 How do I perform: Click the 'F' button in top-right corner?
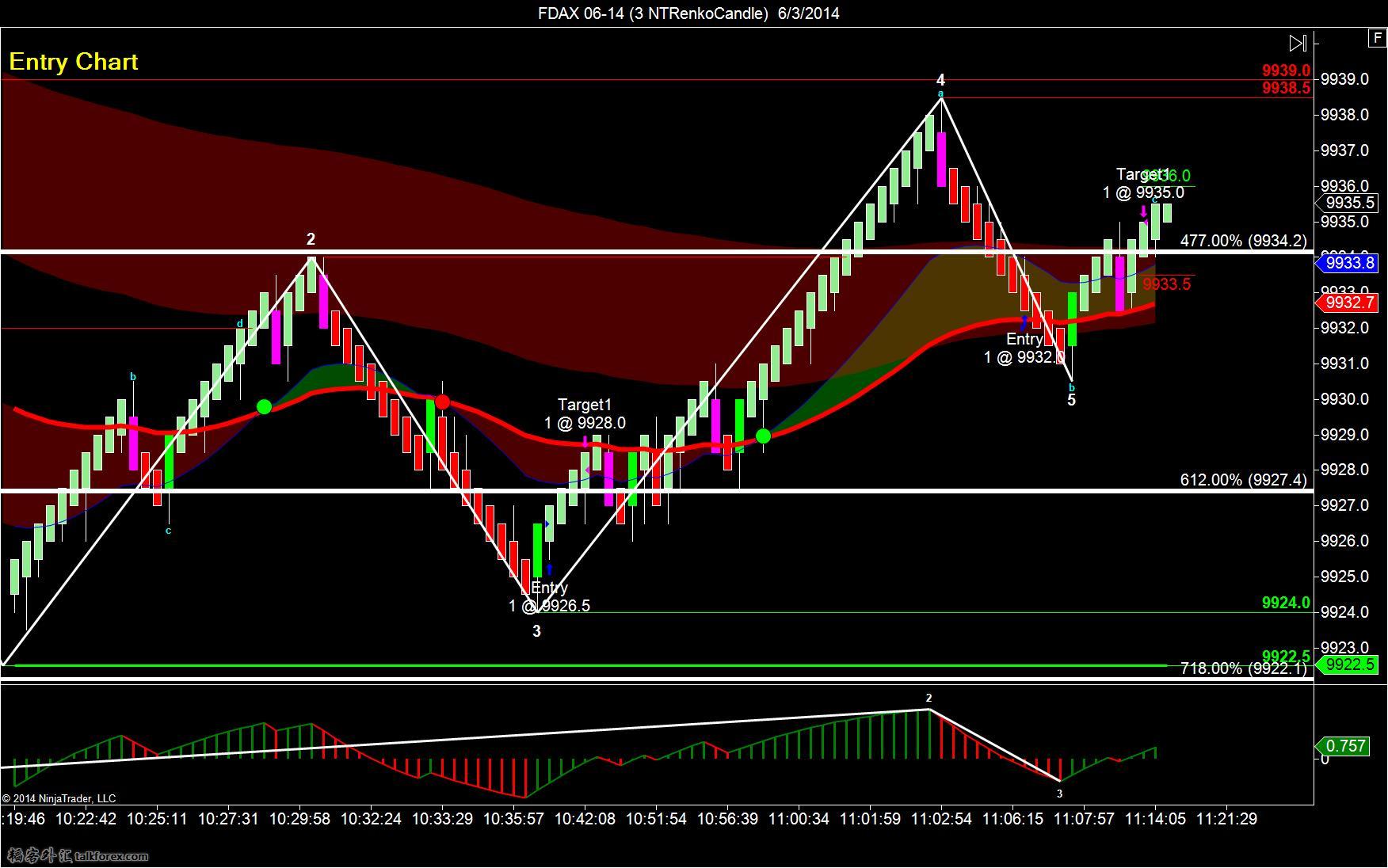pyautogui.click(x=1378, y=38)
